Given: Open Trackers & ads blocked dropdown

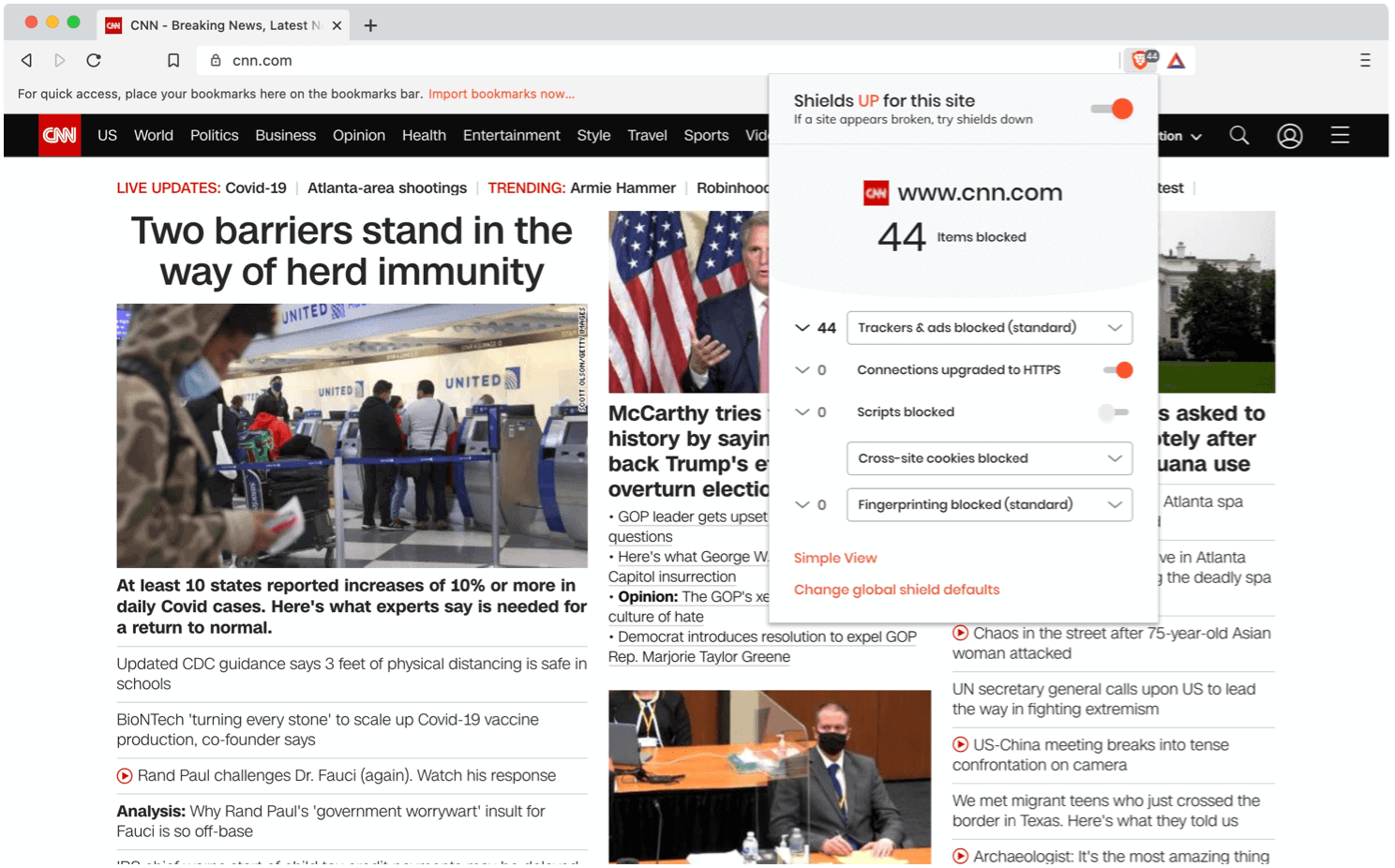Looking at the screenshot, I should [989, 328].
